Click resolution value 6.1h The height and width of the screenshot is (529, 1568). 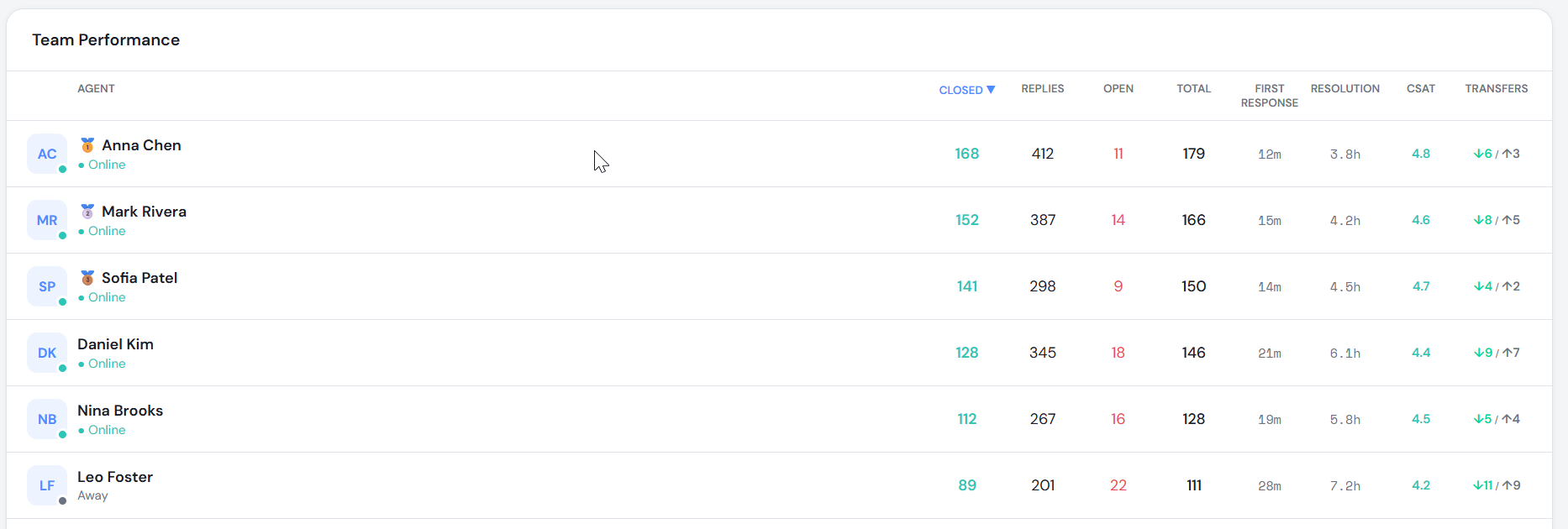click(x=1345, y=354)
